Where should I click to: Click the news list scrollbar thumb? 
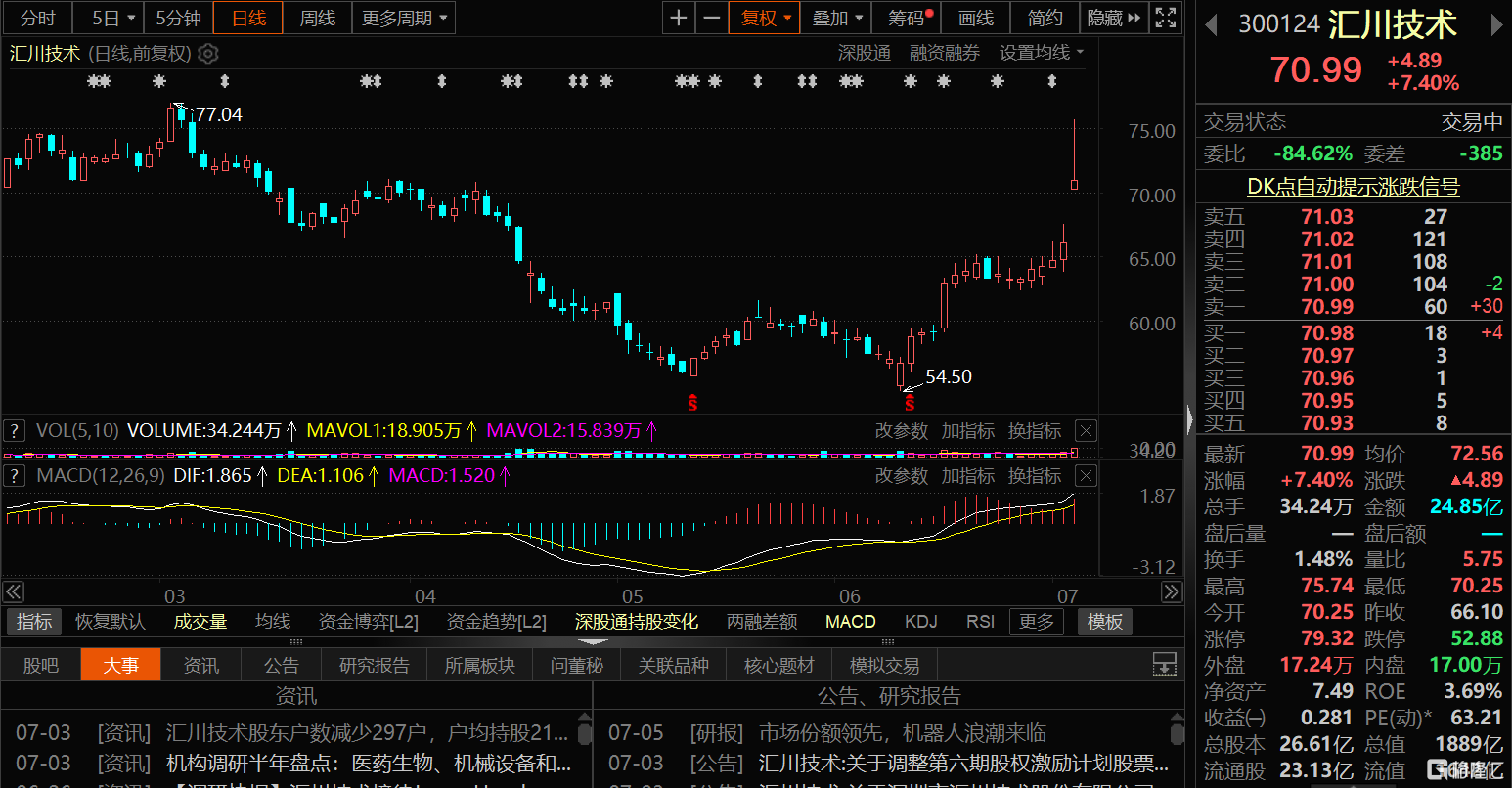585,732
